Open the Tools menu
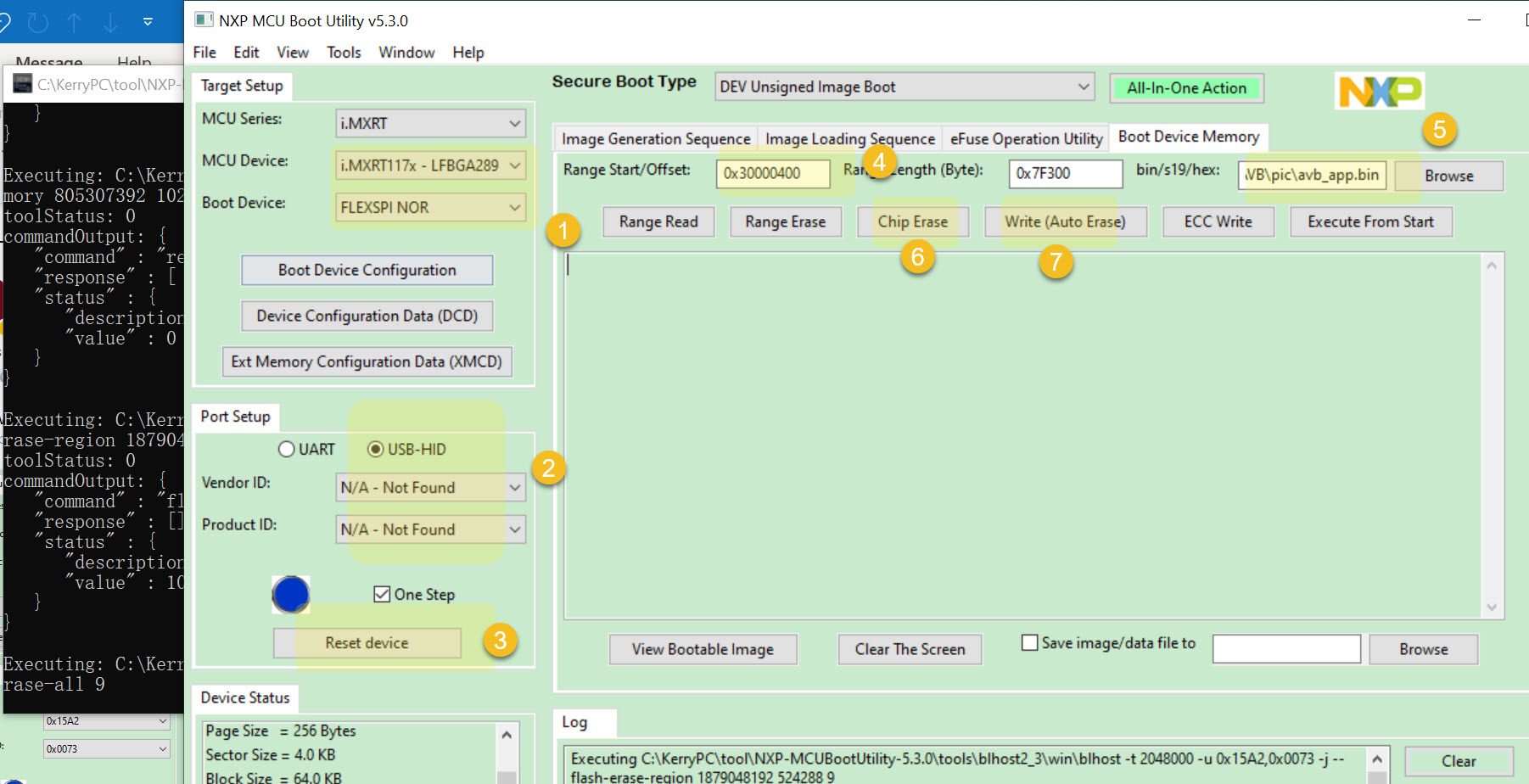This screenshot has height=784, width=1529. click(343, 52)
